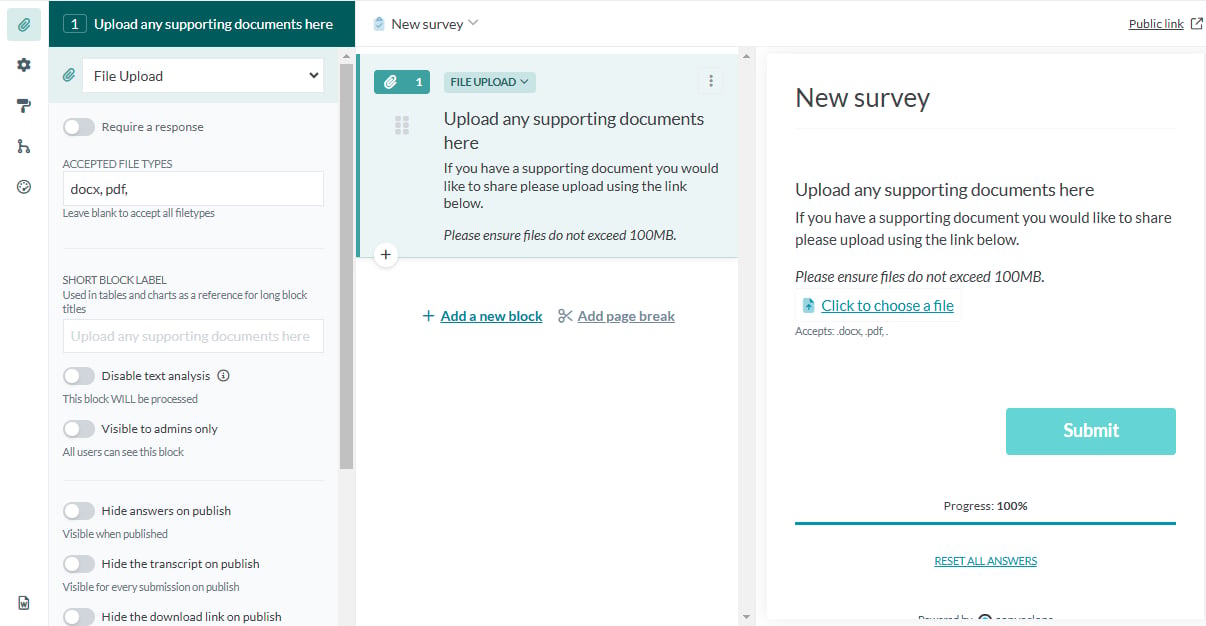Enable Visible to admins only
Image resolution: width=1206 pixels, height=626 pixels.
[79, 429]
